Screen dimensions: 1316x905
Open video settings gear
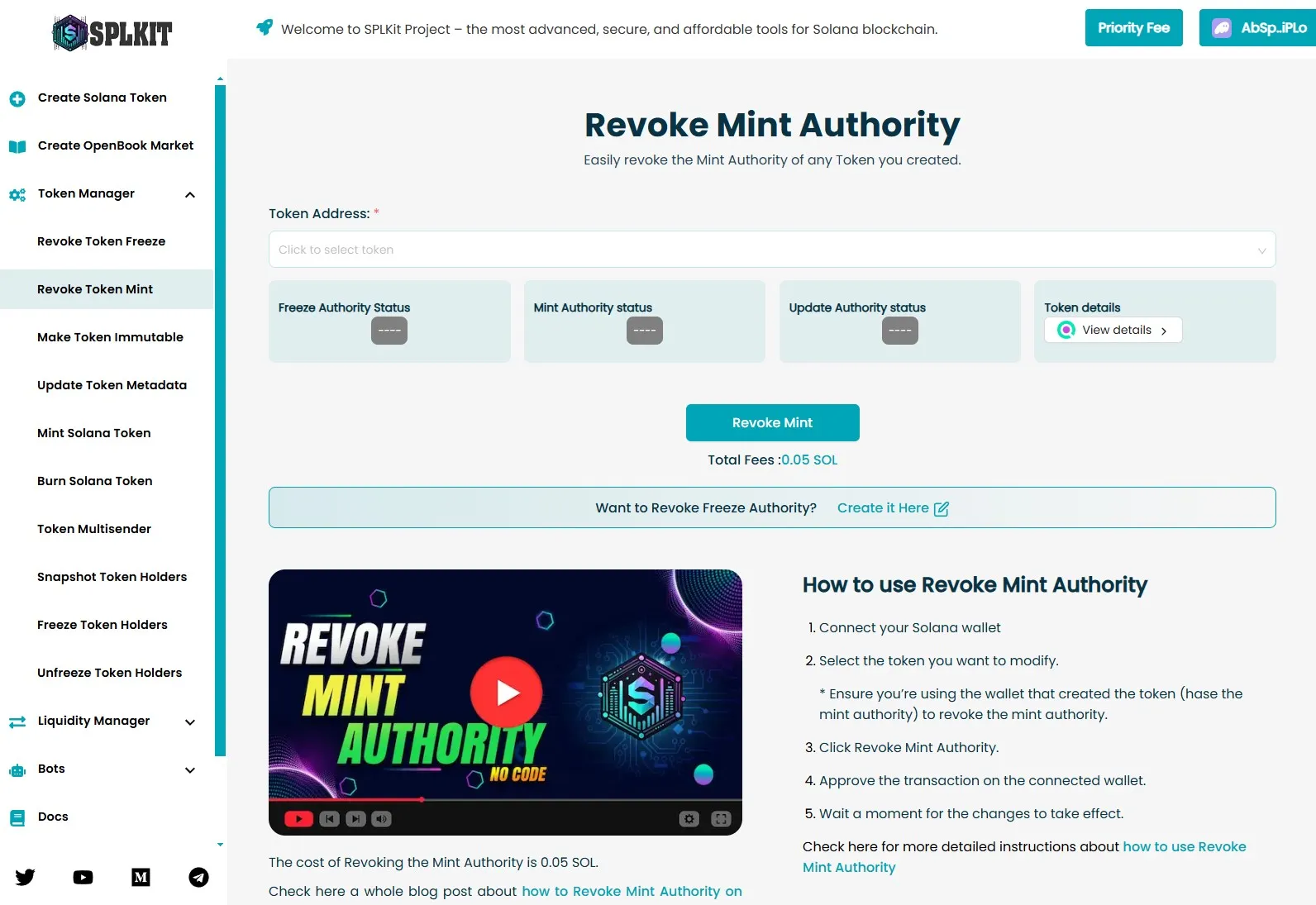tap(689, 819)
